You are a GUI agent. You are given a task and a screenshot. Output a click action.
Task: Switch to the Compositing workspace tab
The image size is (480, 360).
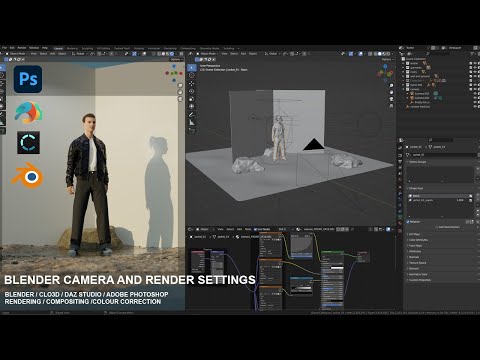188,48
